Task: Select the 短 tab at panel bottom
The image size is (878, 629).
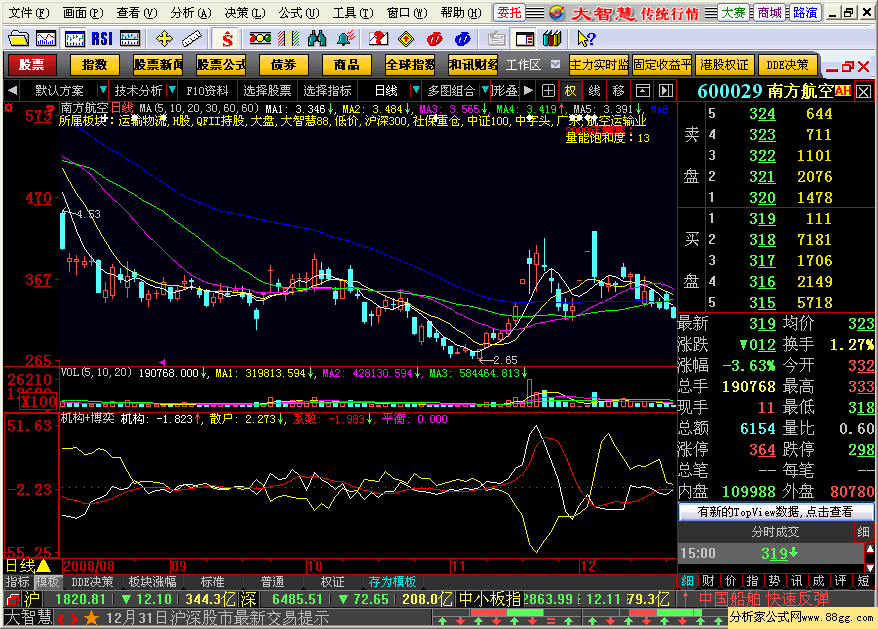Action: coord(863,581)
